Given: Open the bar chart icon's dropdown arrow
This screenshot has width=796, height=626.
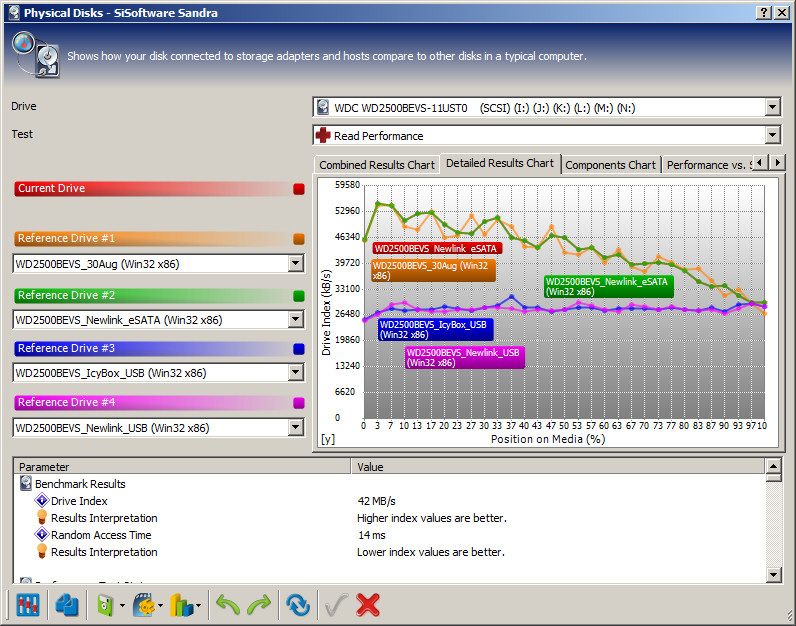Looking at the screenshot, I should [198, 605].
